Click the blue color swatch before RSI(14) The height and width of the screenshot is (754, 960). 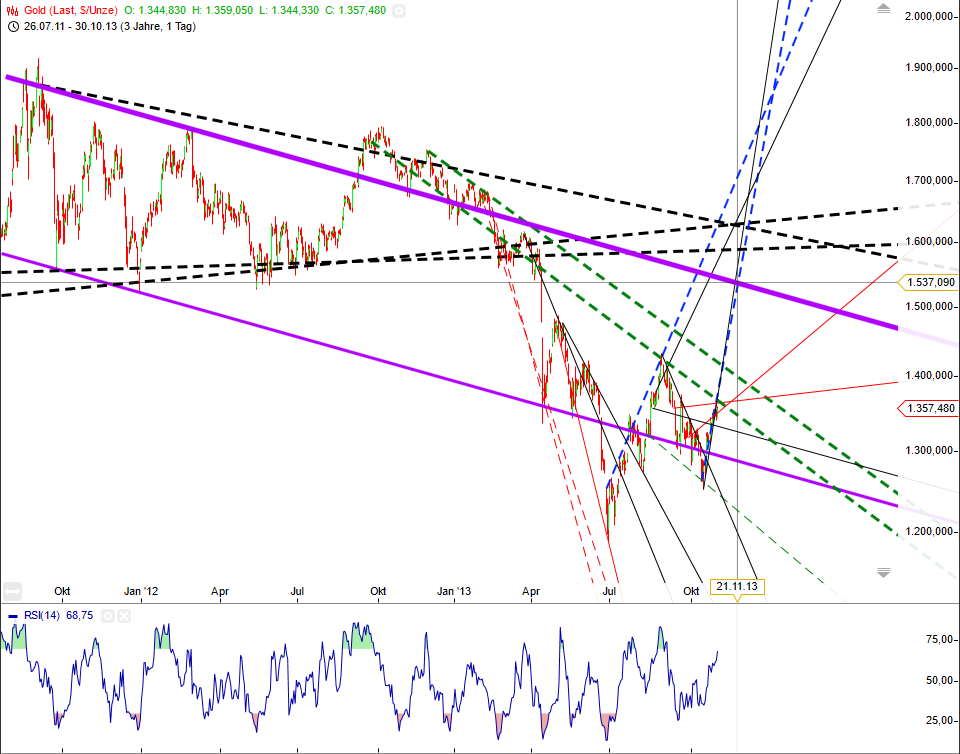pyautogui.click(x=13, y=615)
